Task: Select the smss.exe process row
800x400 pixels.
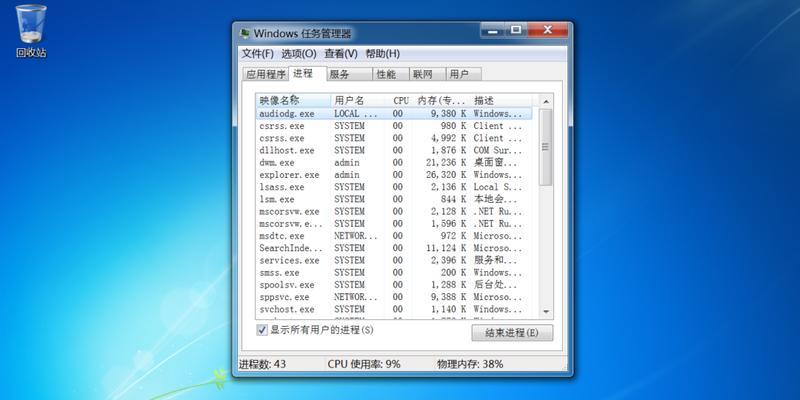Action: pos(394,272)
